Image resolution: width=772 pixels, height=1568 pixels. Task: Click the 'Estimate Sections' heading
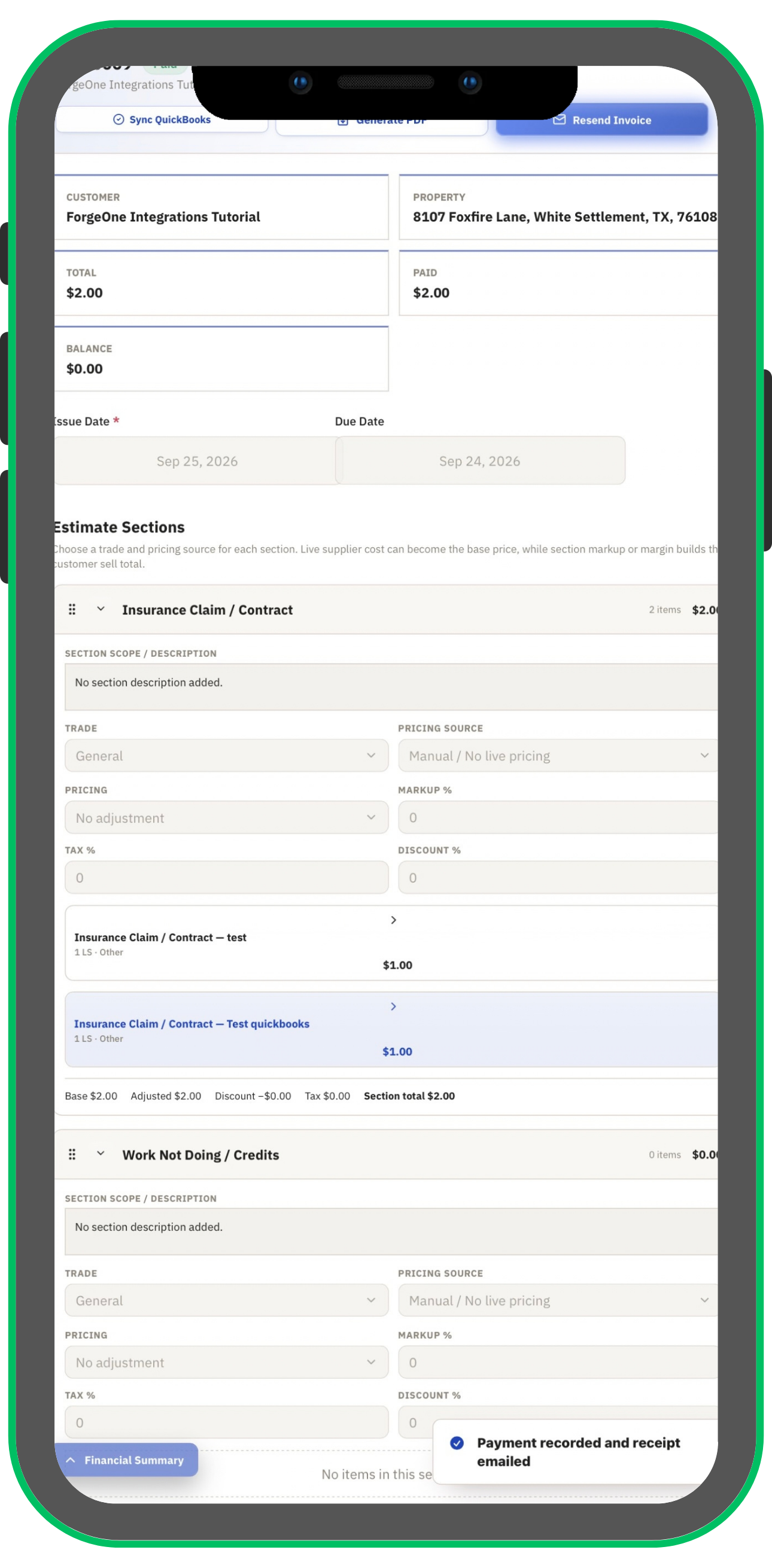(x=119, y=526)
